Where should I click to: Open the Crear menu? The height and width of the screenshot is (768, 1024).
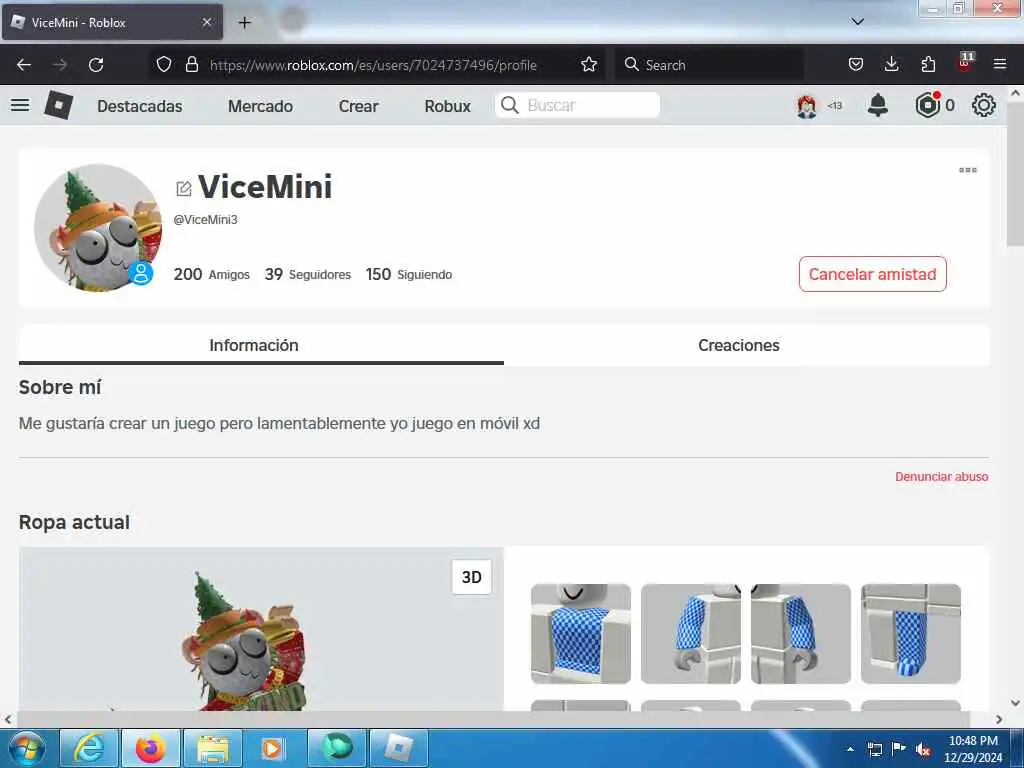coord(359,106)
